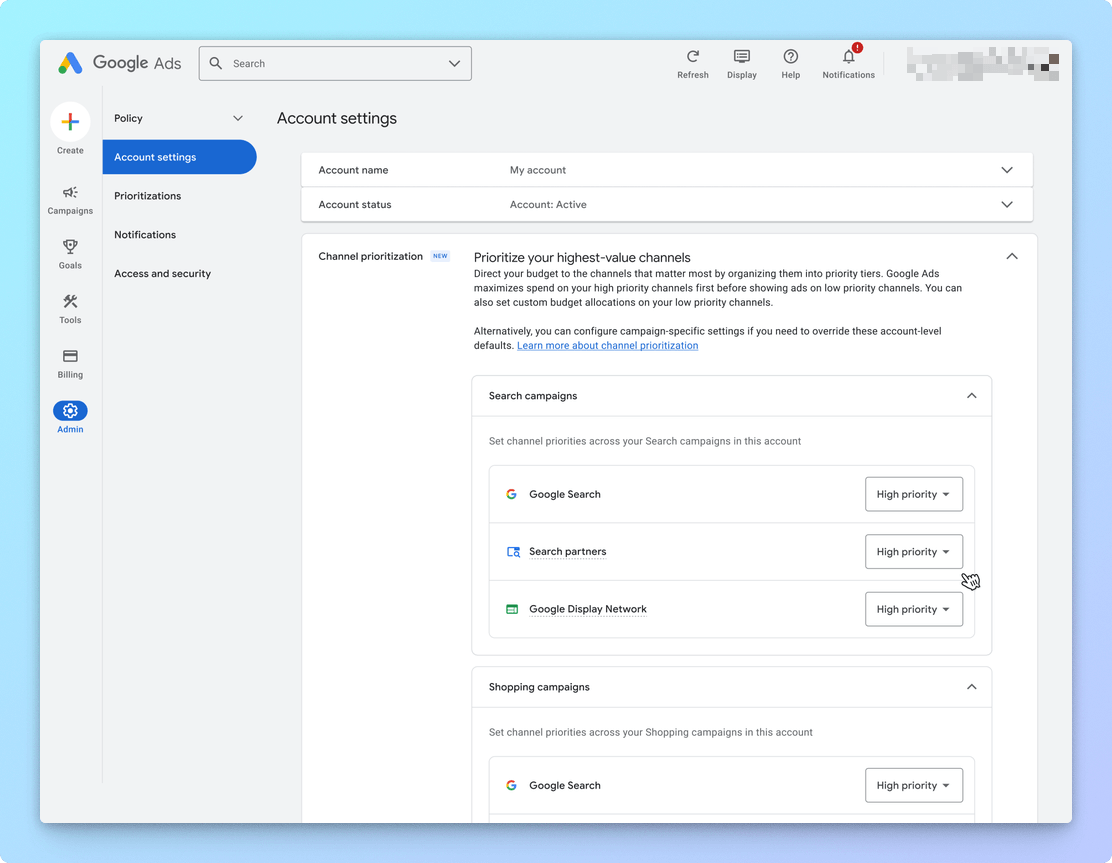Open Google Display Network priority dropdown
The image size is (1112, 863).
coord(914,609)
